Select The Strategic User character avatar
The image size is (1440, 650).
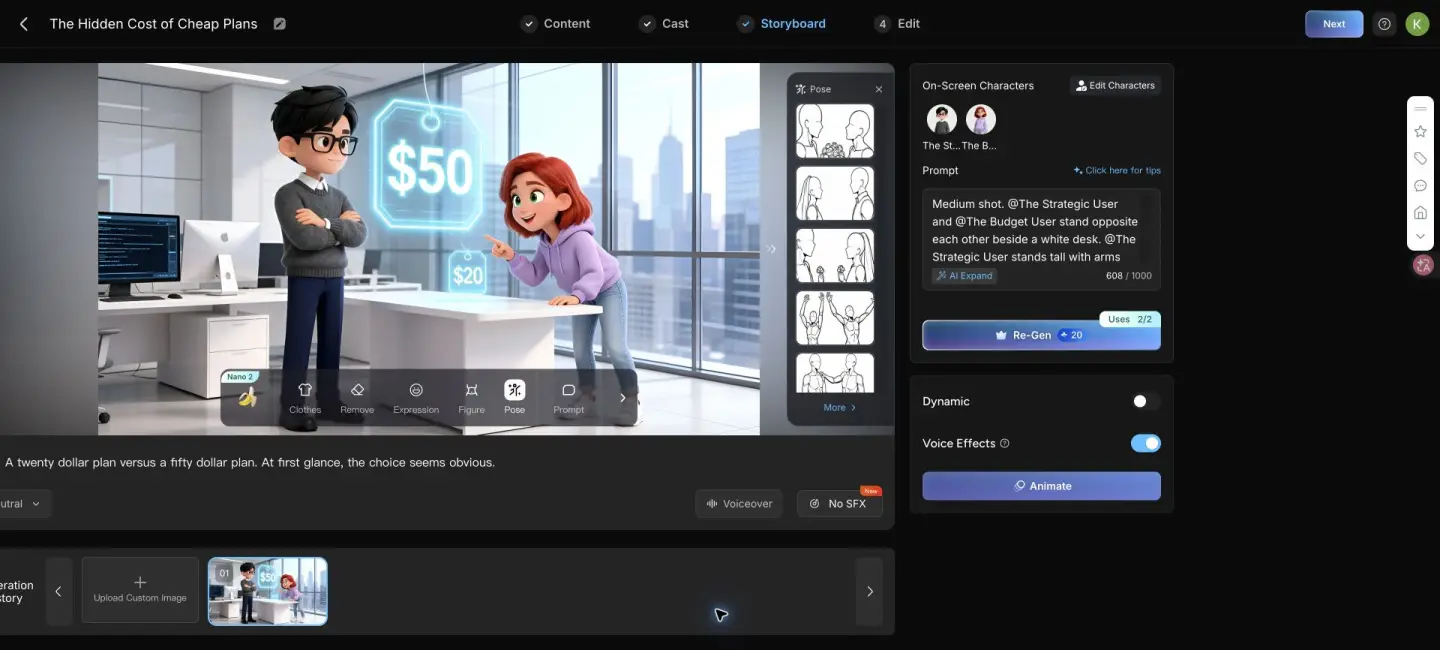(942, 120)
